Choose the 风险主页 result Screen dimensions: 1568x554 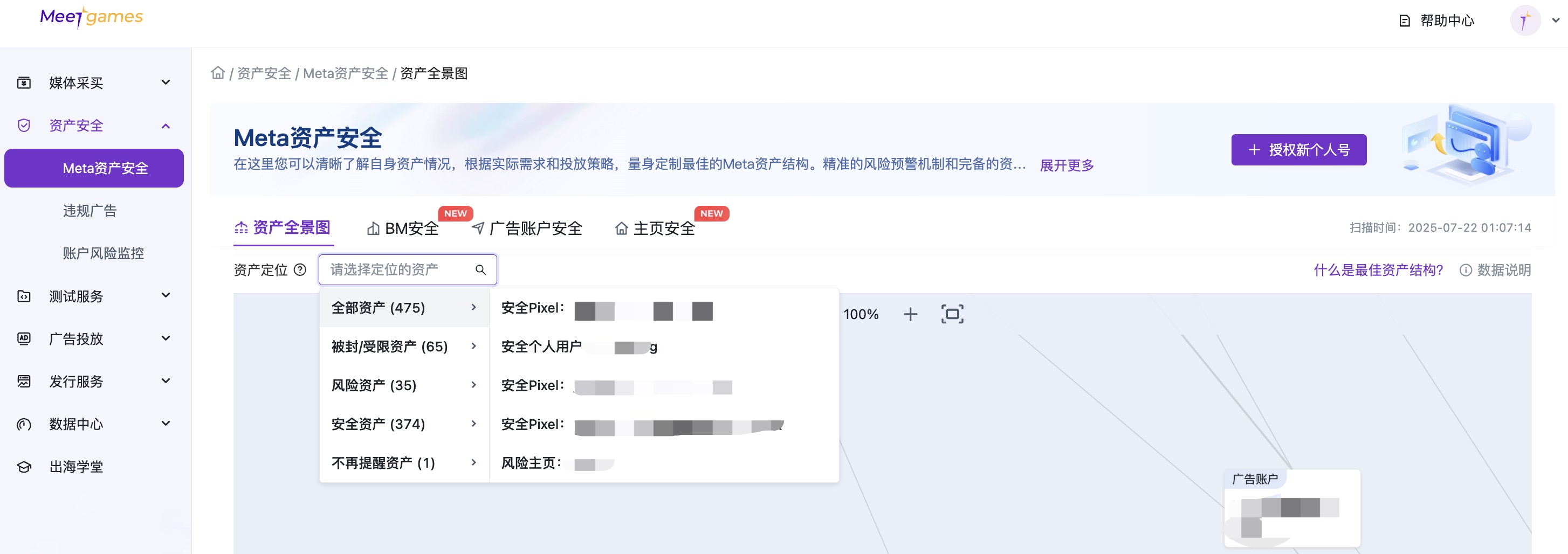coord(663,463)
